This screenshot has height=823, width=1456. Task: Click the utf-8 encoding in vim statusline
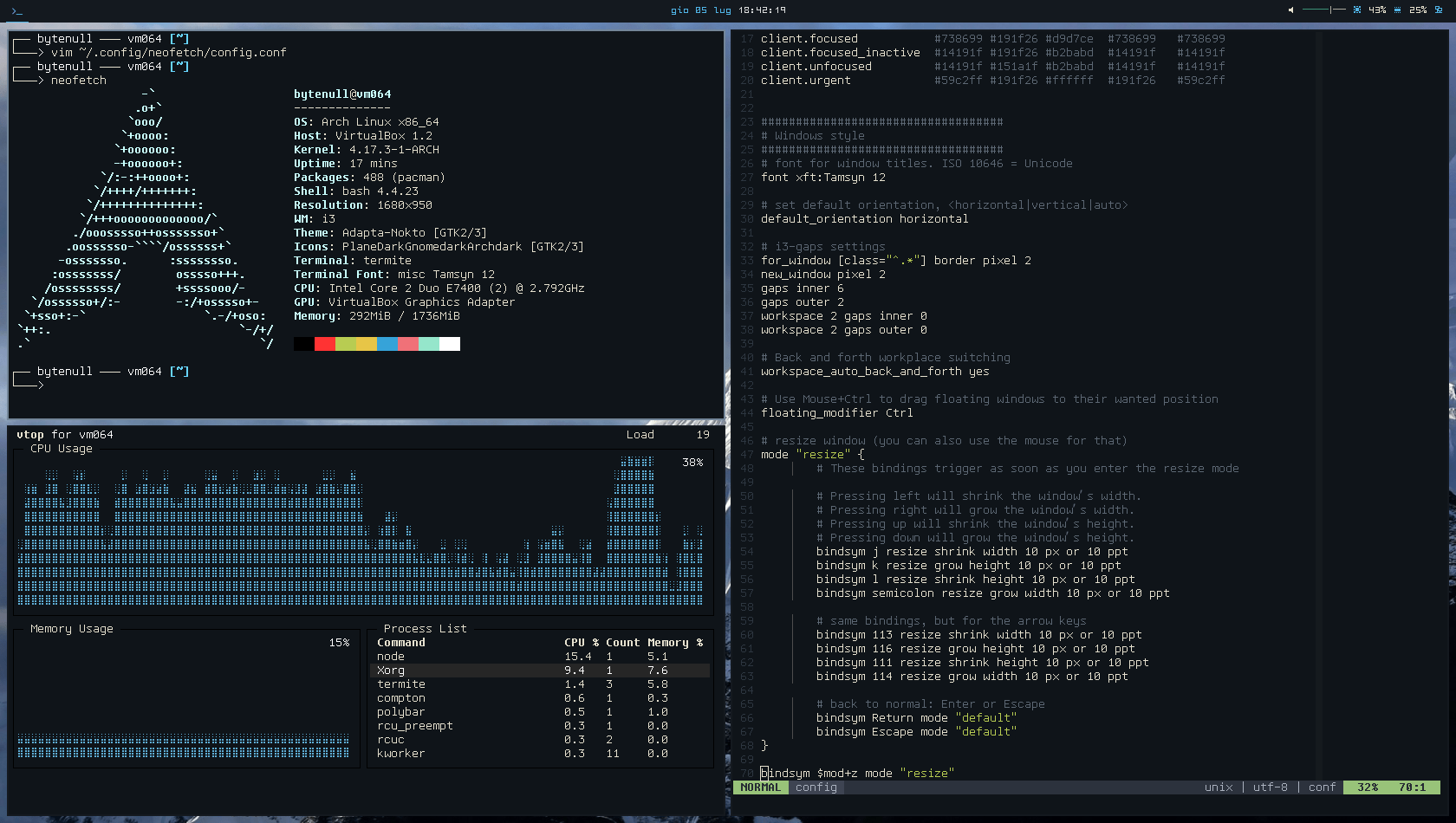tap(1271, 787)
